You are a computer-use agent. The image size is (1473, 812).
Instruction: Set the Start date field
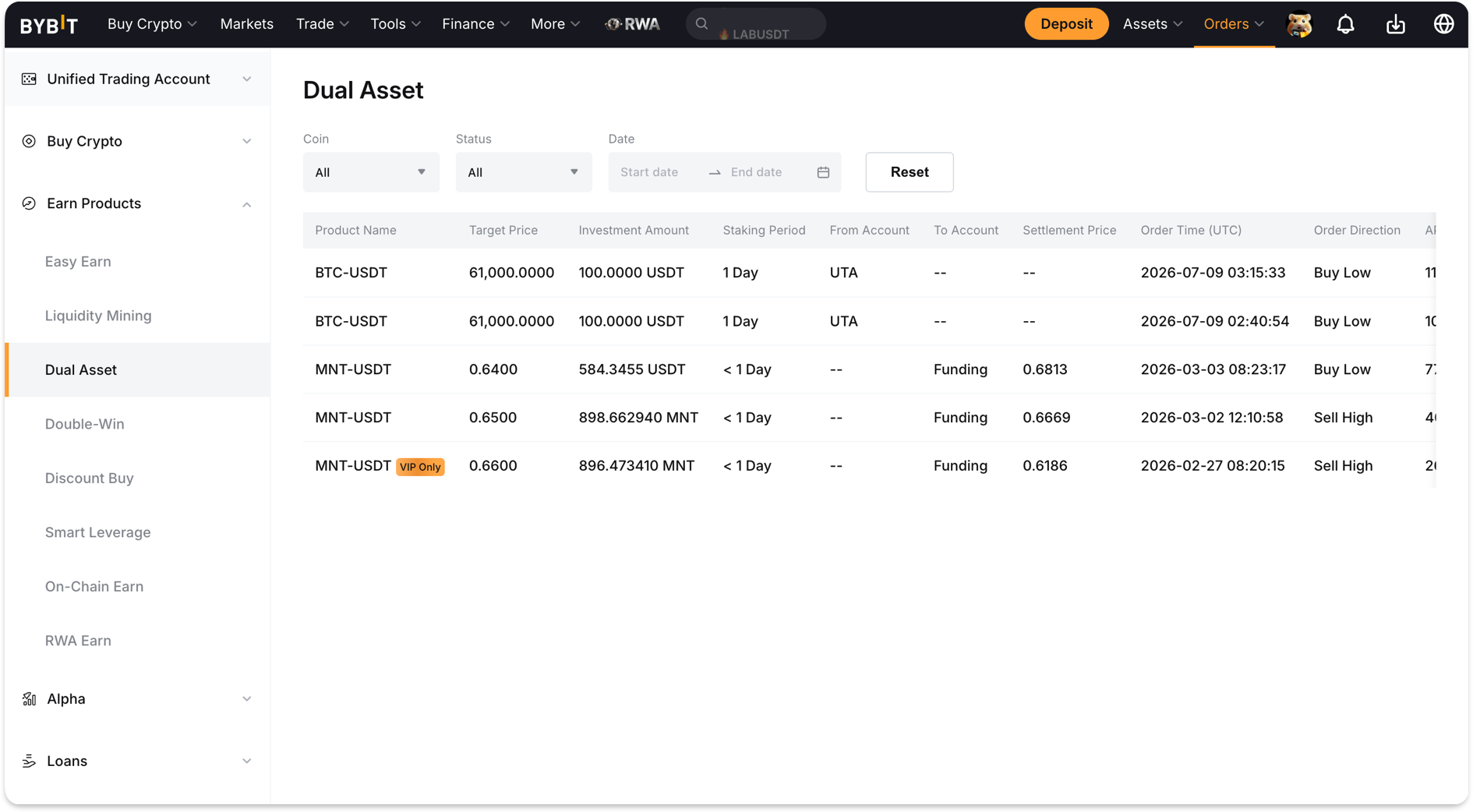649,172
